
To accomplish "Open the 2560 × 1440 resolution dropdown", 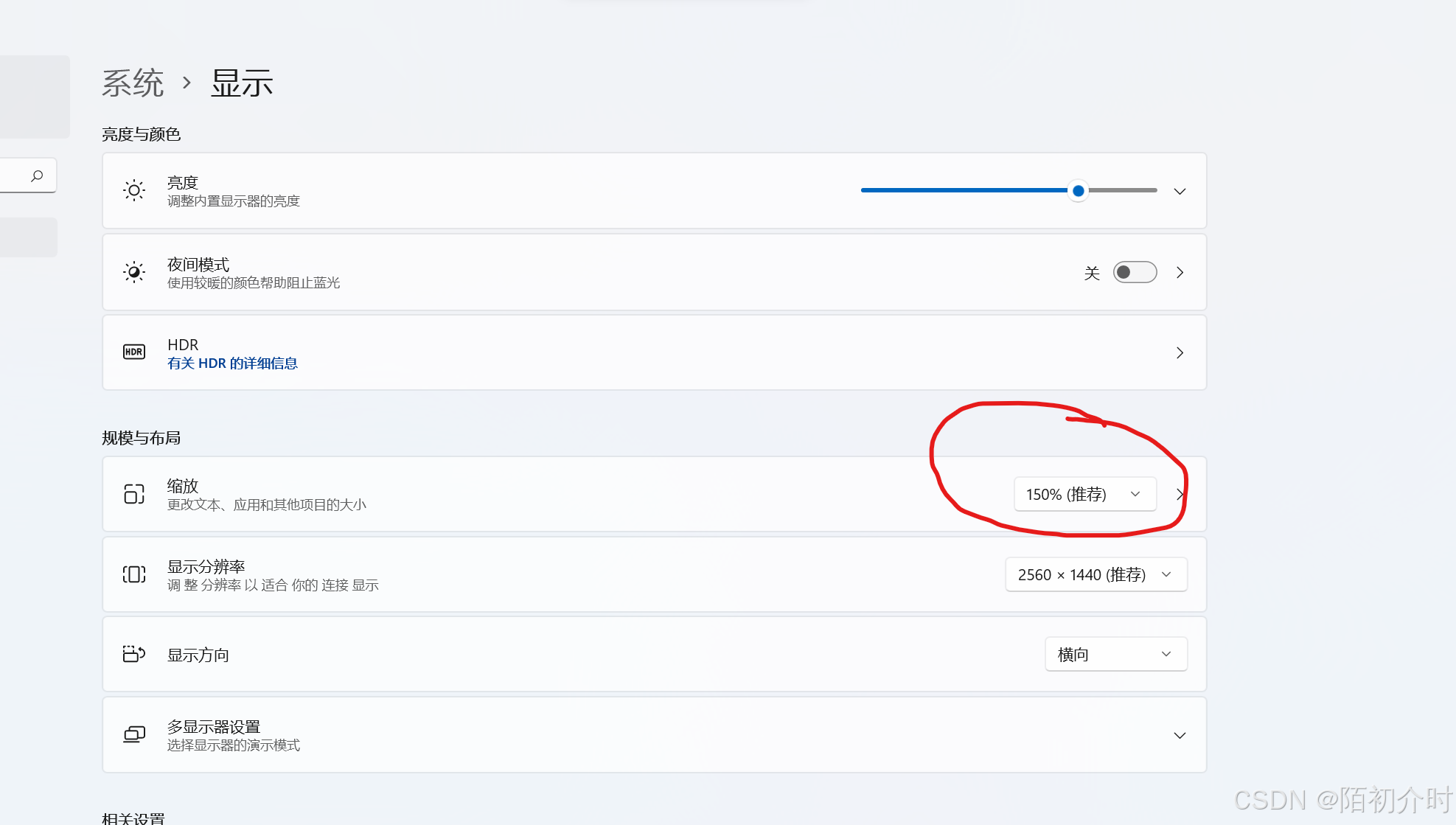I will (x=1096, y=574).
